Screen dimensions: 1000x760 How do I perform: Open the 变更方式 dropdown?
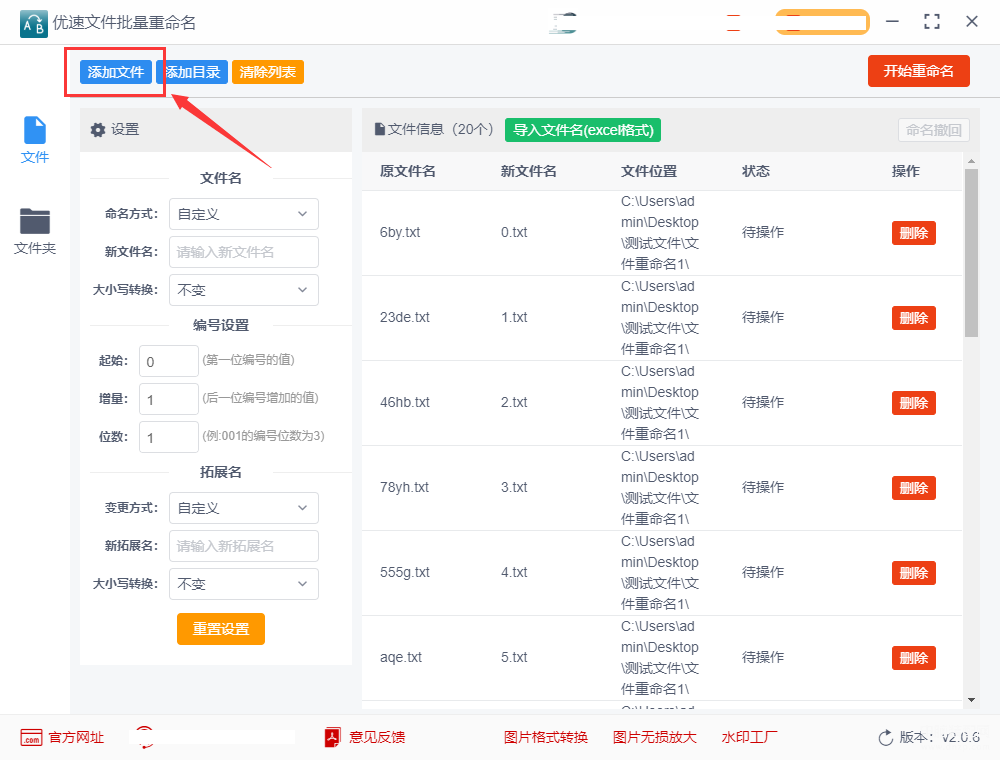pos(244,508)
